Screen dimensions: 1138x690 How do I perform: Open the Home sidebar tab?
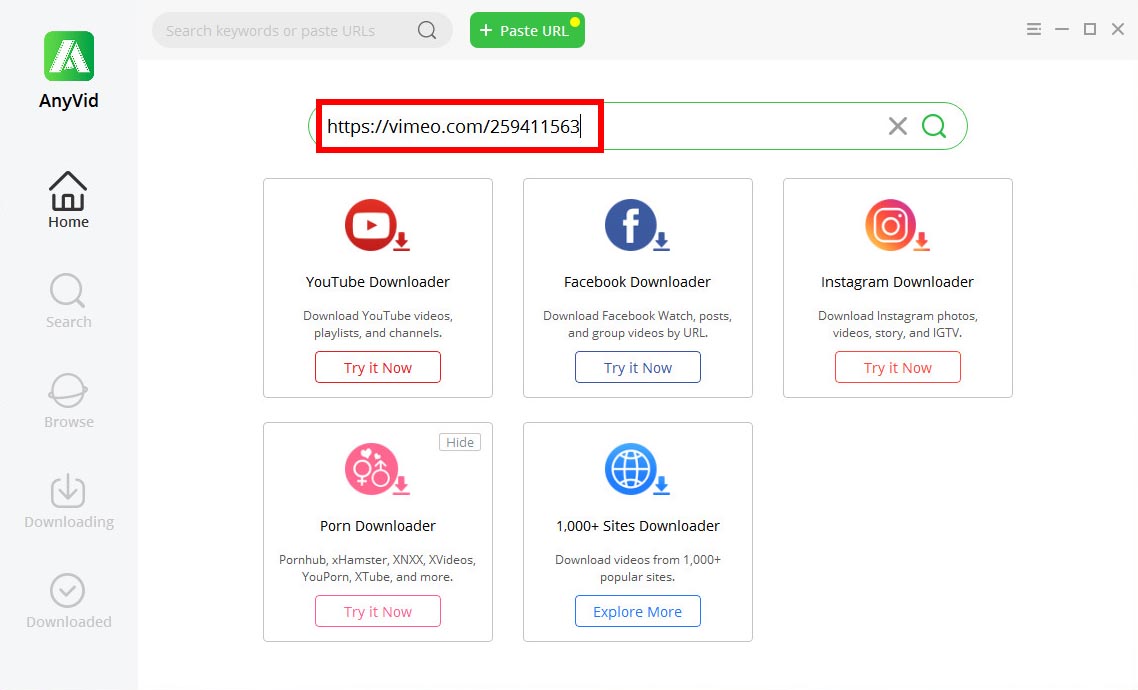click(68, 200)
